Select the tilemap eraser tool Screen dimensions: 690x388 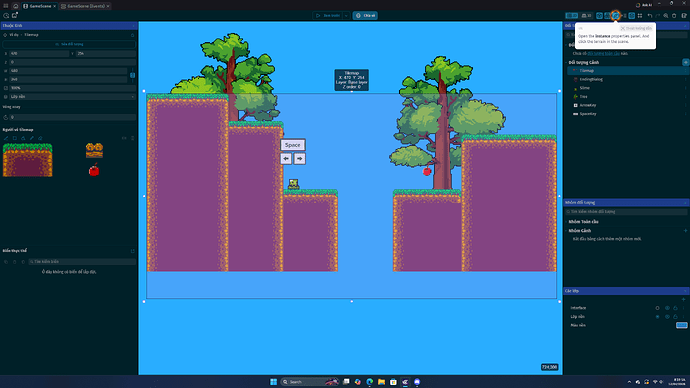click(40, 138)
